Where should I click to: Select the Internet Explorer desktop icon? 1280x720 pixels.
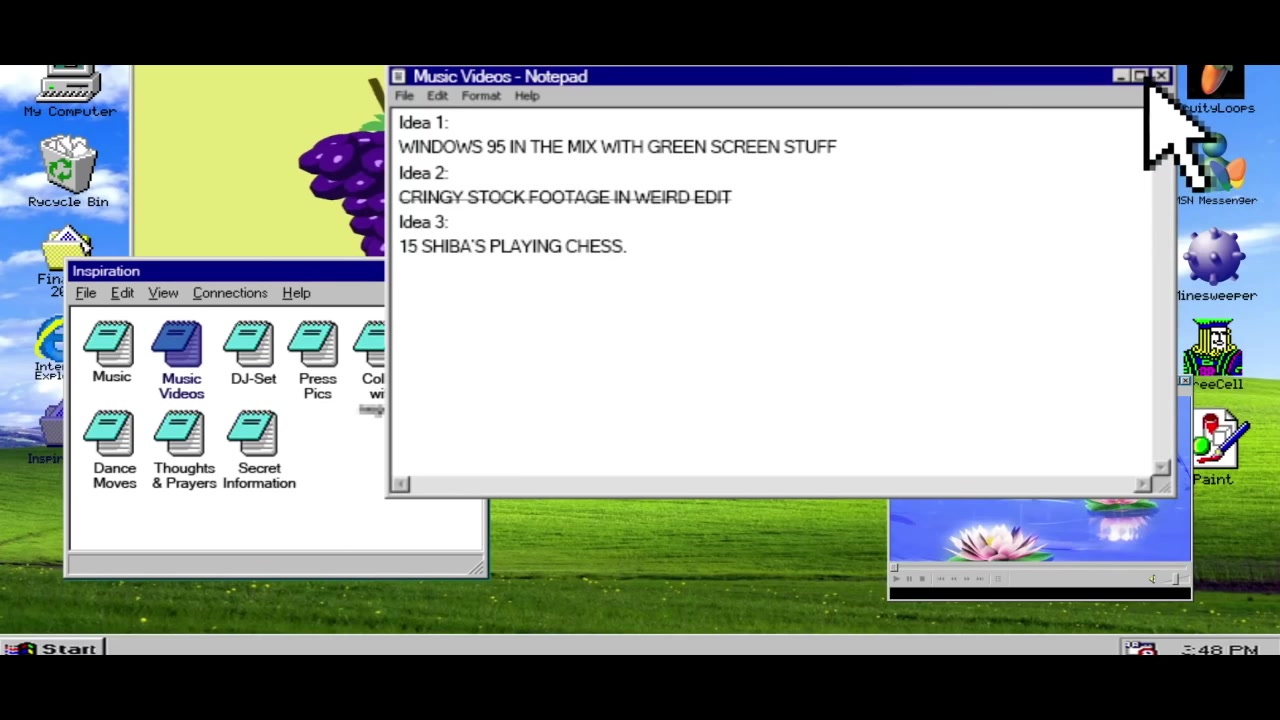[x=48, y=350]
